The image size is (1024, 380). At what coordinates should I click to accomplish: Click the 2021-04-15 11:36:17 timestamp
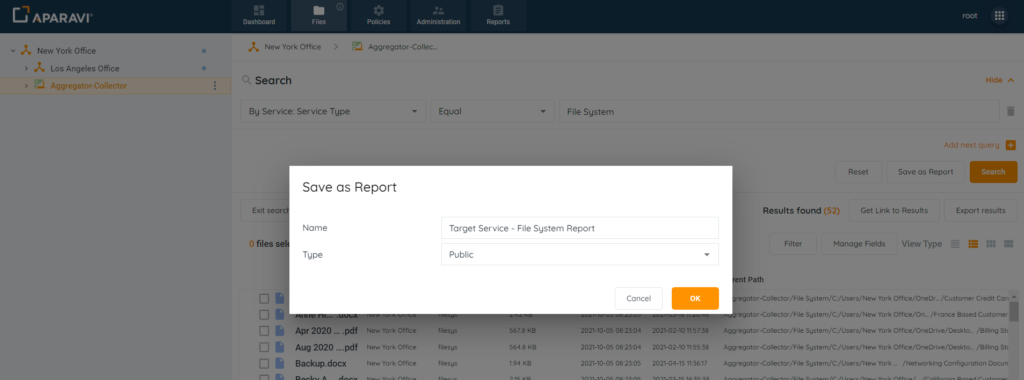(679, 363)
